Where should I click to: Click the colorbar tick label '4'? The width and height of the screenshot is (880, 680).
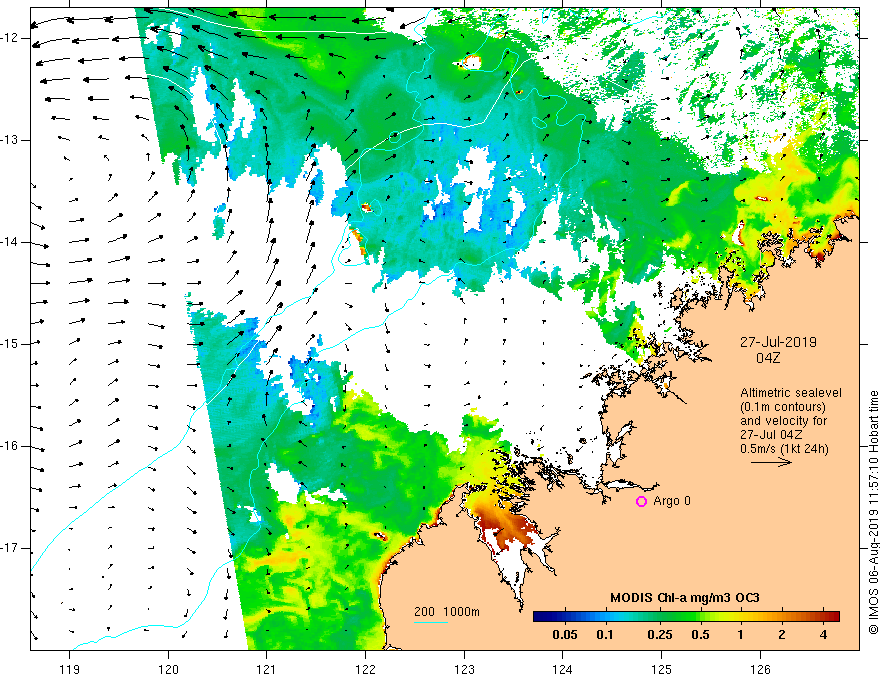(x=823, y=635)
